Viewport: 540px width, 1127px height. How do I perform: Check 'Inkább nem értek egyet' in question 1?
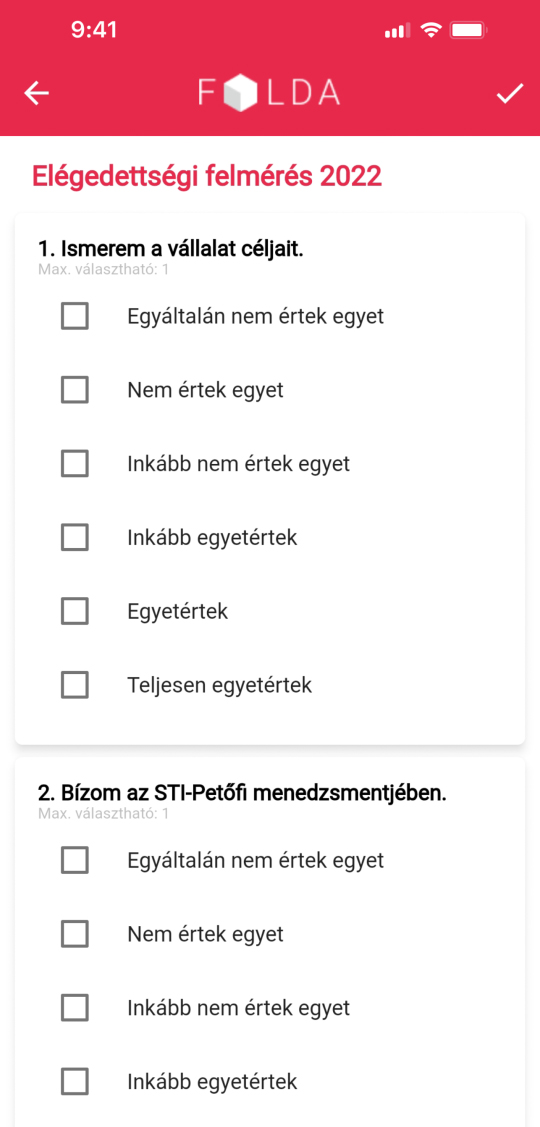[x=75, y=464]
